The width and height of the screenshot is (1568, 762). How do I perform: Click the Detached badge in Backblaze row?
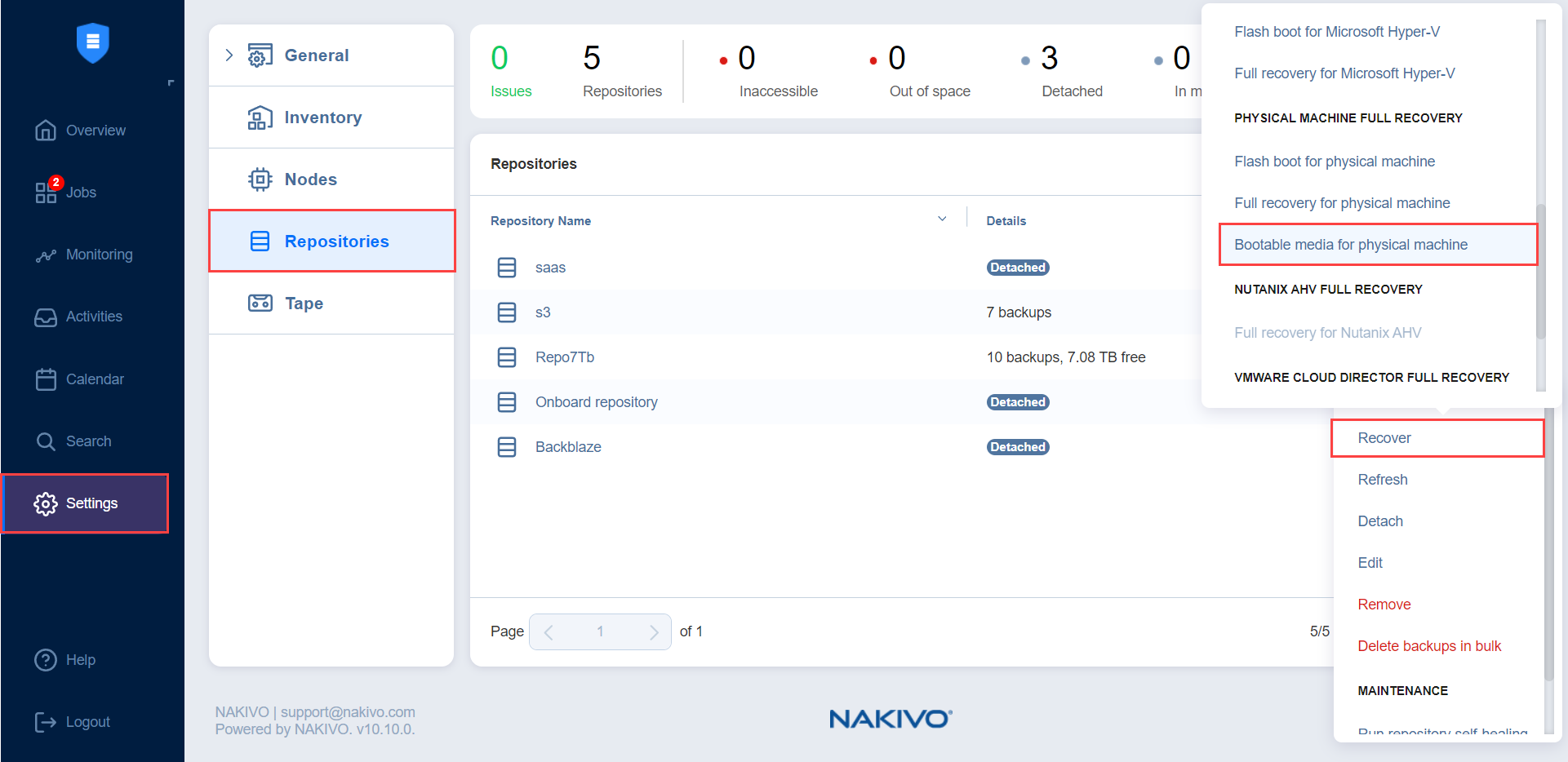(x=1018, y=447)
